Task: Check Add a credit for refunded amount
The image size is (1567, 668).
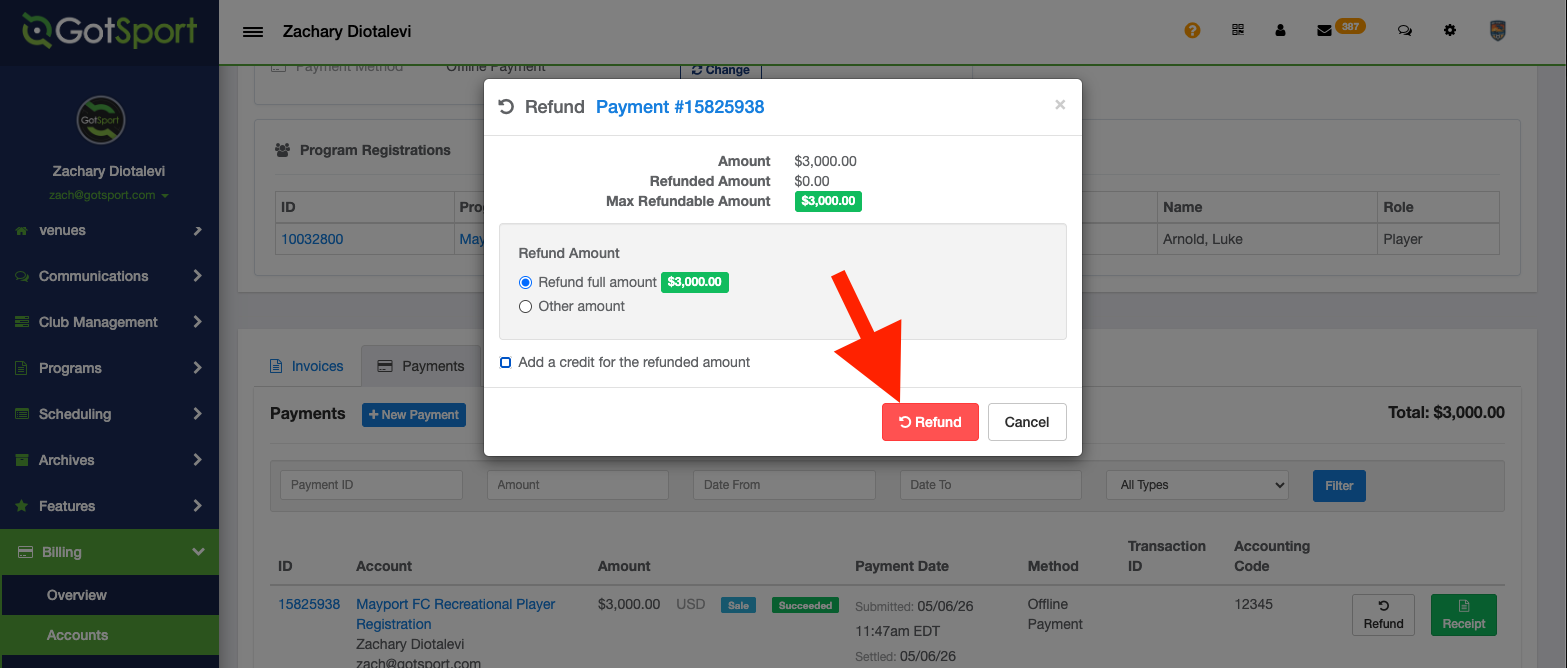Action: point(506,362)
